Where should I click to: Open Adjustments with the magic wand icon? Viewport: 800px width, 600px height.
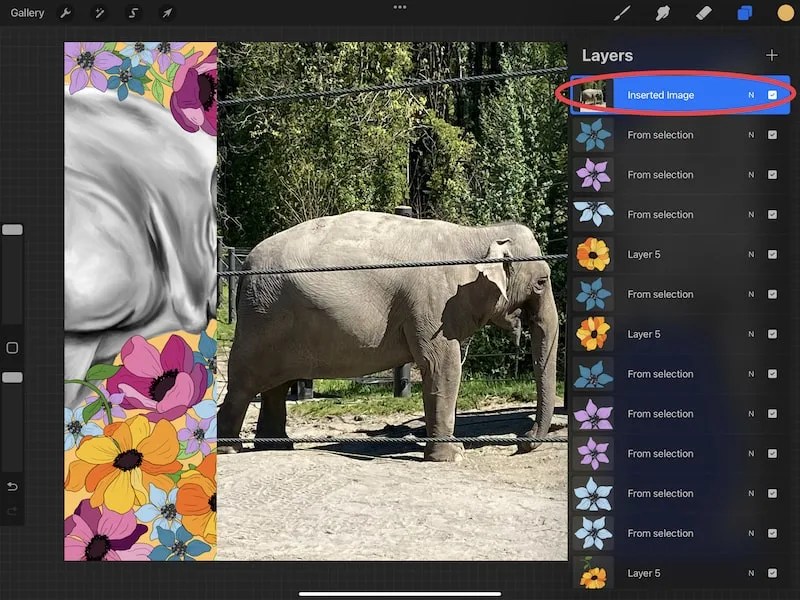click(x=100, y=13)
